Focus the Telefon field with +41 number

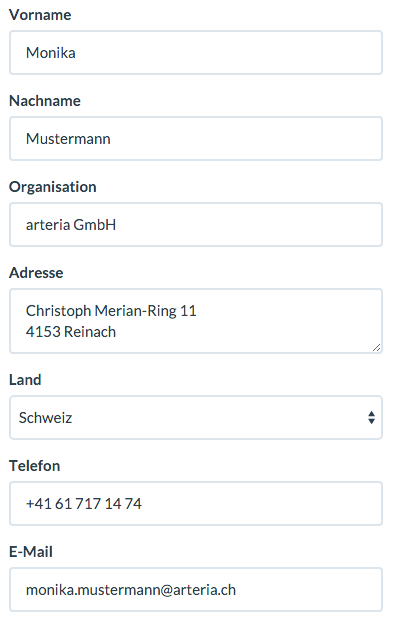coord(196,503)
